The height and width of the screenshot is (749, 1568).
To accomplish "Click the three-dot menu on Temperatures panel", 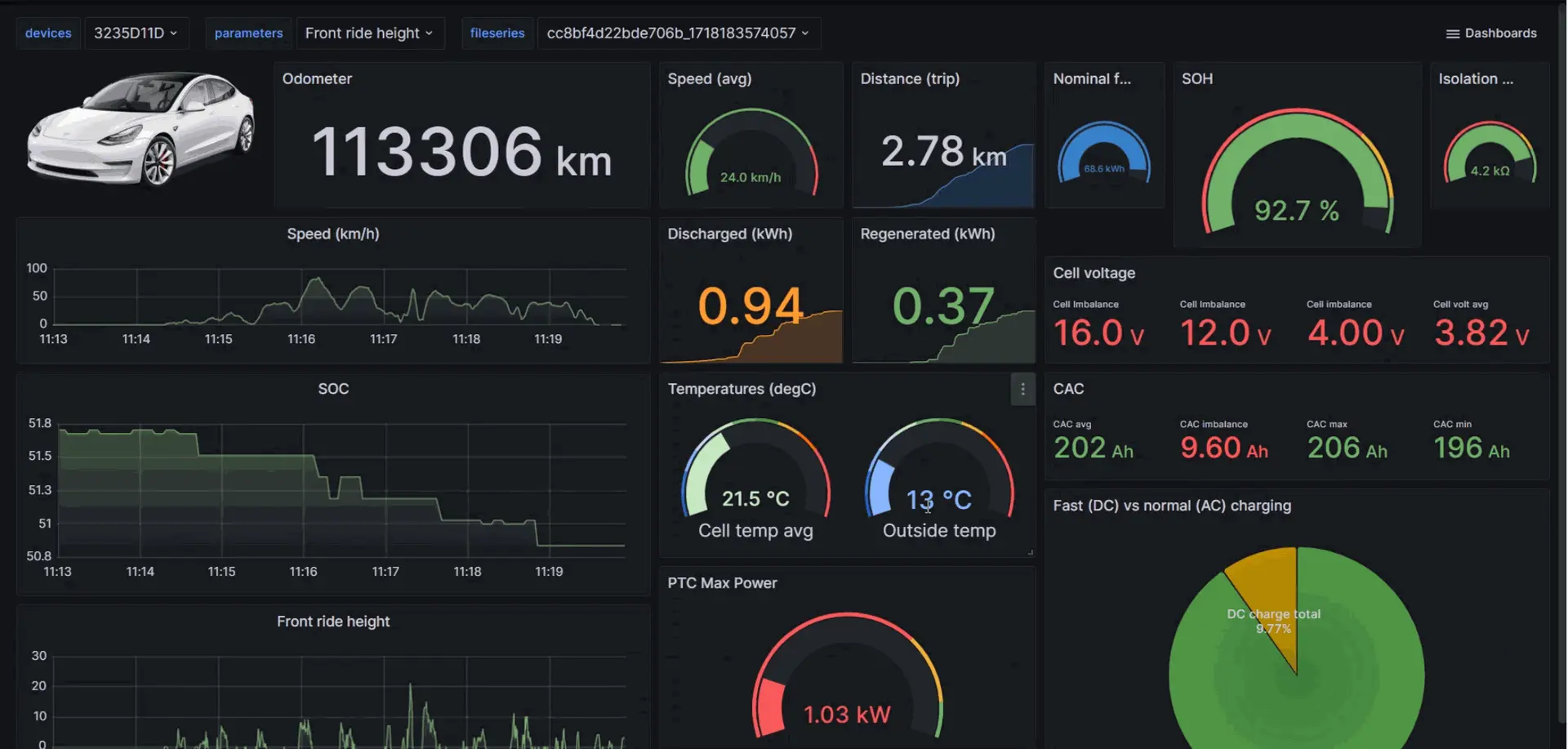I will pyautogui.click(x=1022, y=390).
